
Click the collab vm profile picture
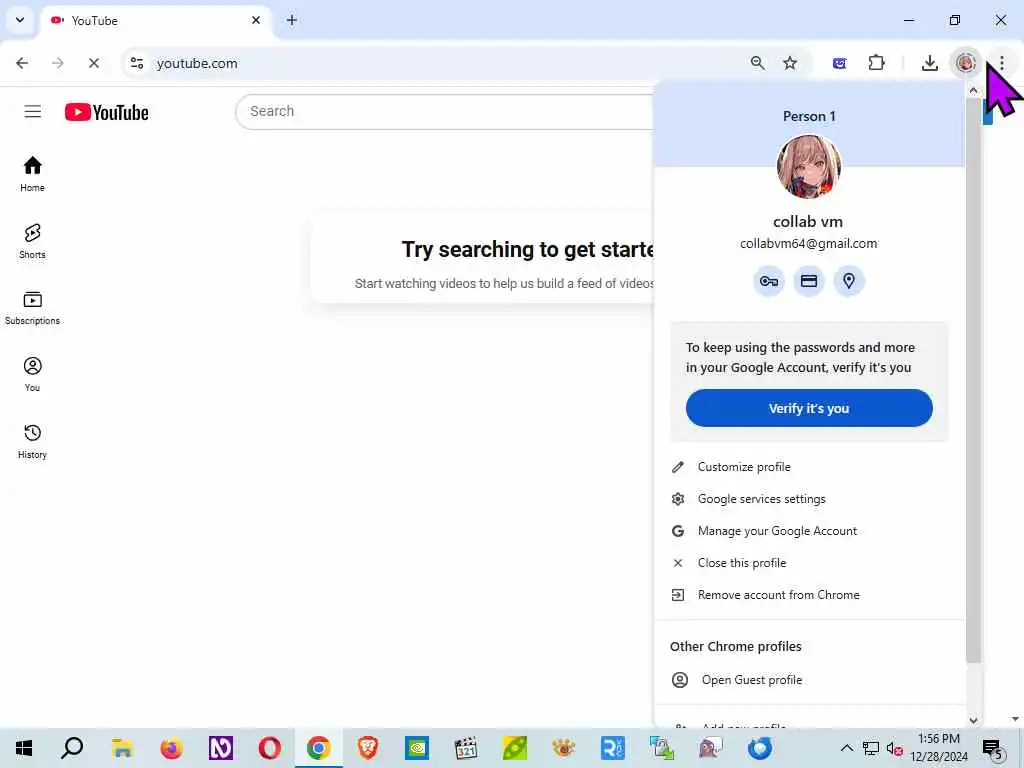[808, 167]
